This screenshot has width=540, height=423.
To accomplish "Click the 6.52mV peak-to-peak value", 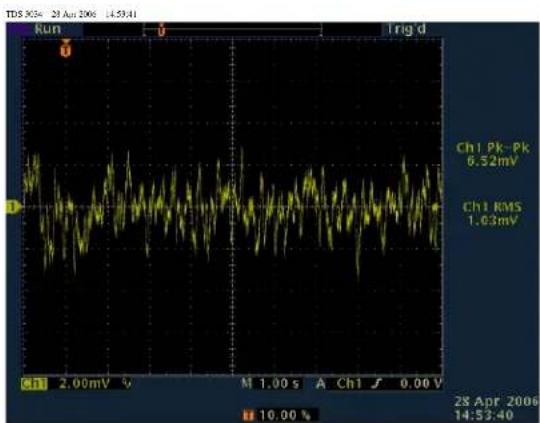I will click(492, 161).
